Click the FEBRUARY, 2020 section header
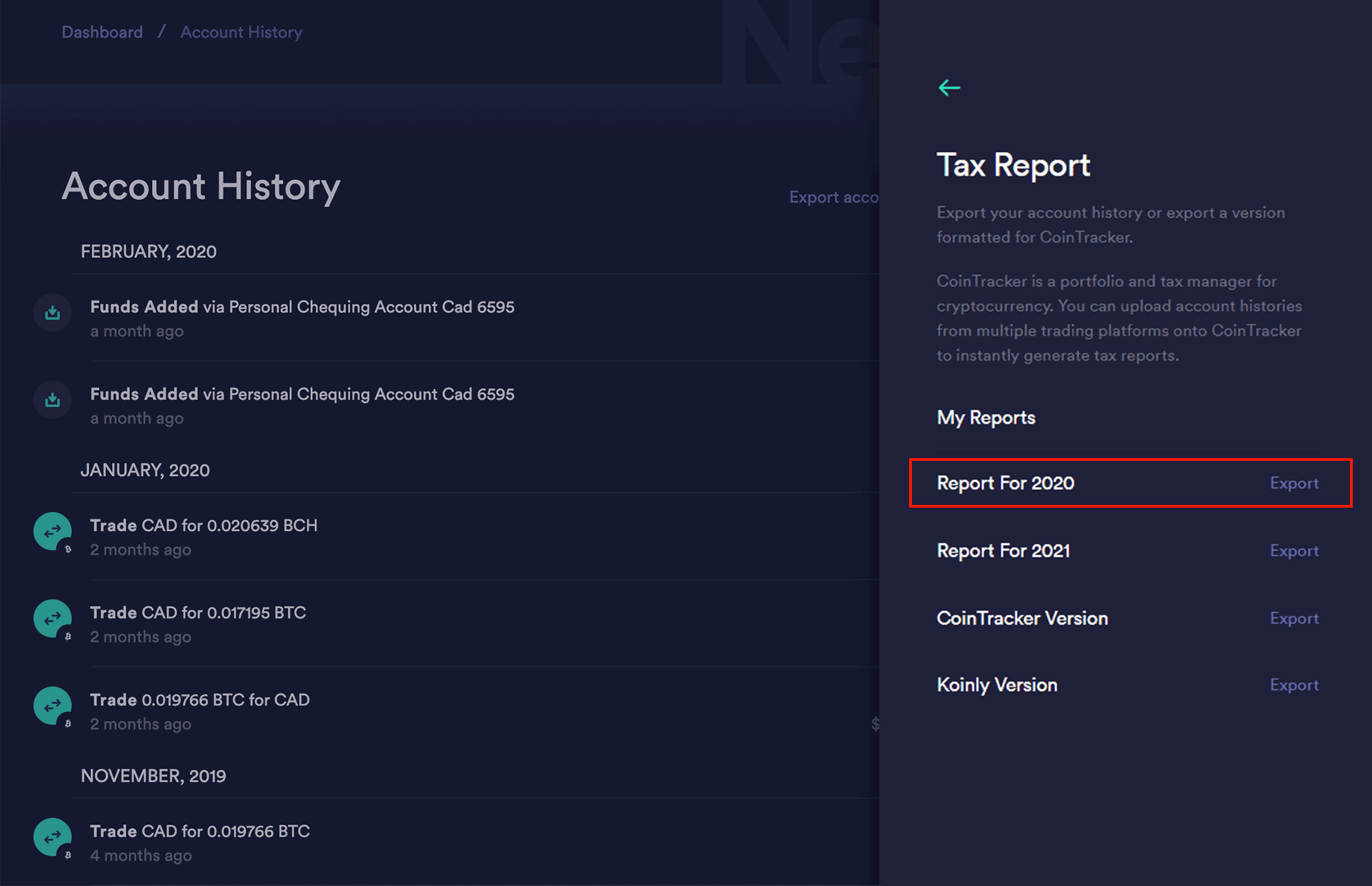1372x886 pixels. pyautogui.click(x=149, y=252)
